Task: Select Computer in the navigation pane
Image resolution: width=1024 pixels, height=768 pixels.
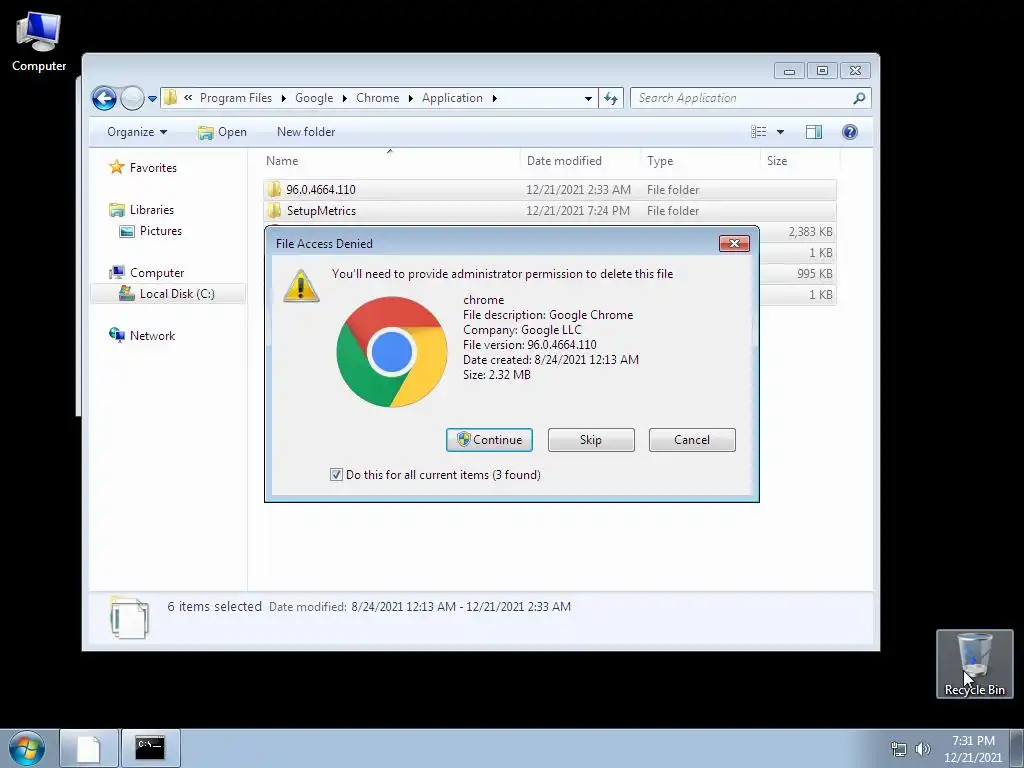Action: 146,273
